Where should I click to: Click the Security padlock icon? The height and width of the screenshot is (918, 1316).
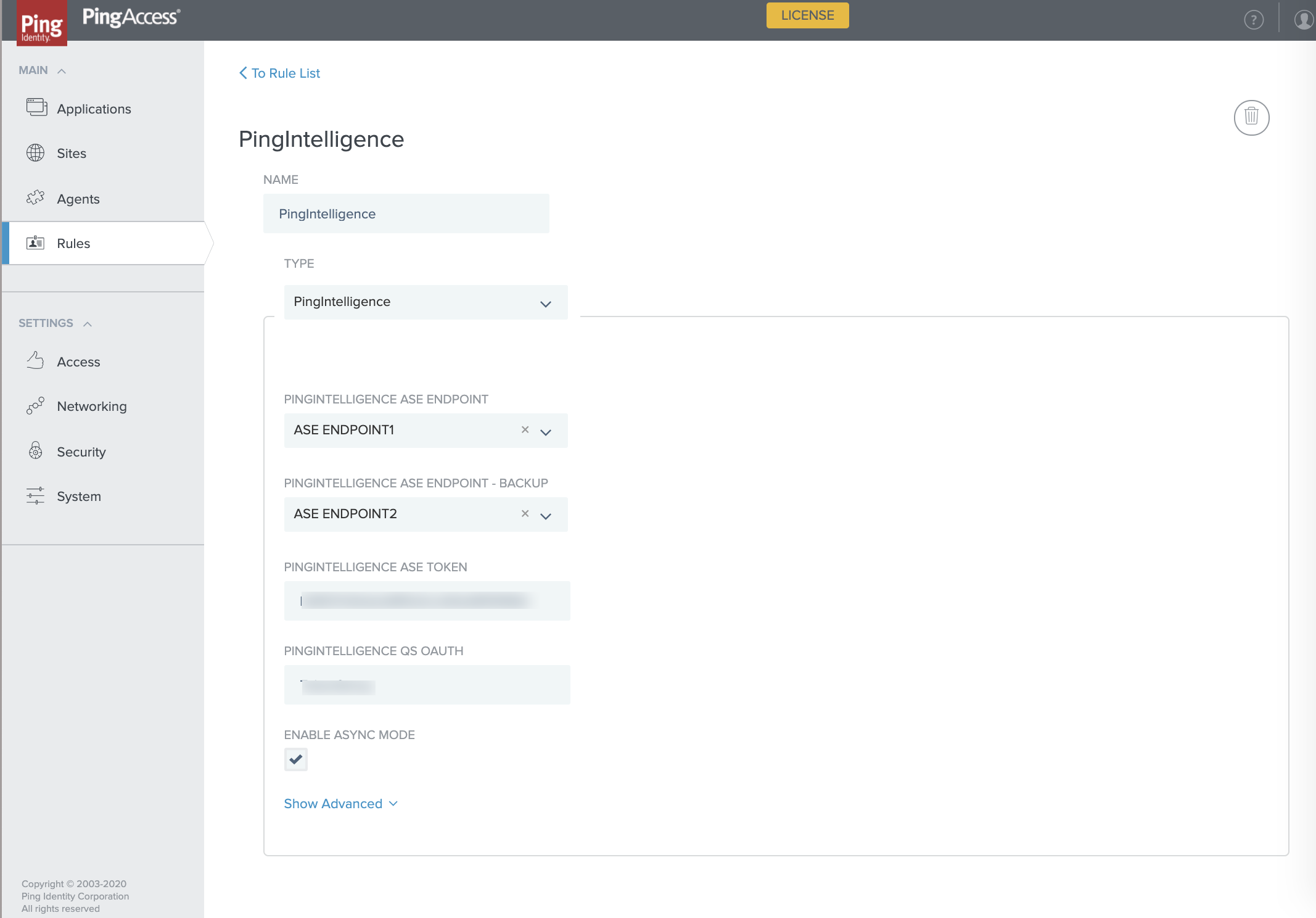(x=35, y=451)
